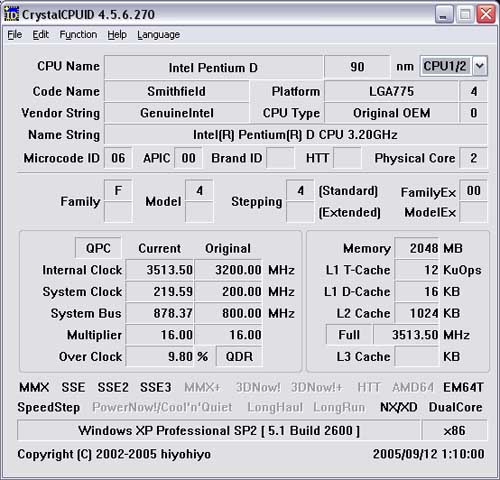Click the CPU Name field 'Intel Pentium D'
The height and width of the screenshot is (480, 500).
pos(213,67)
